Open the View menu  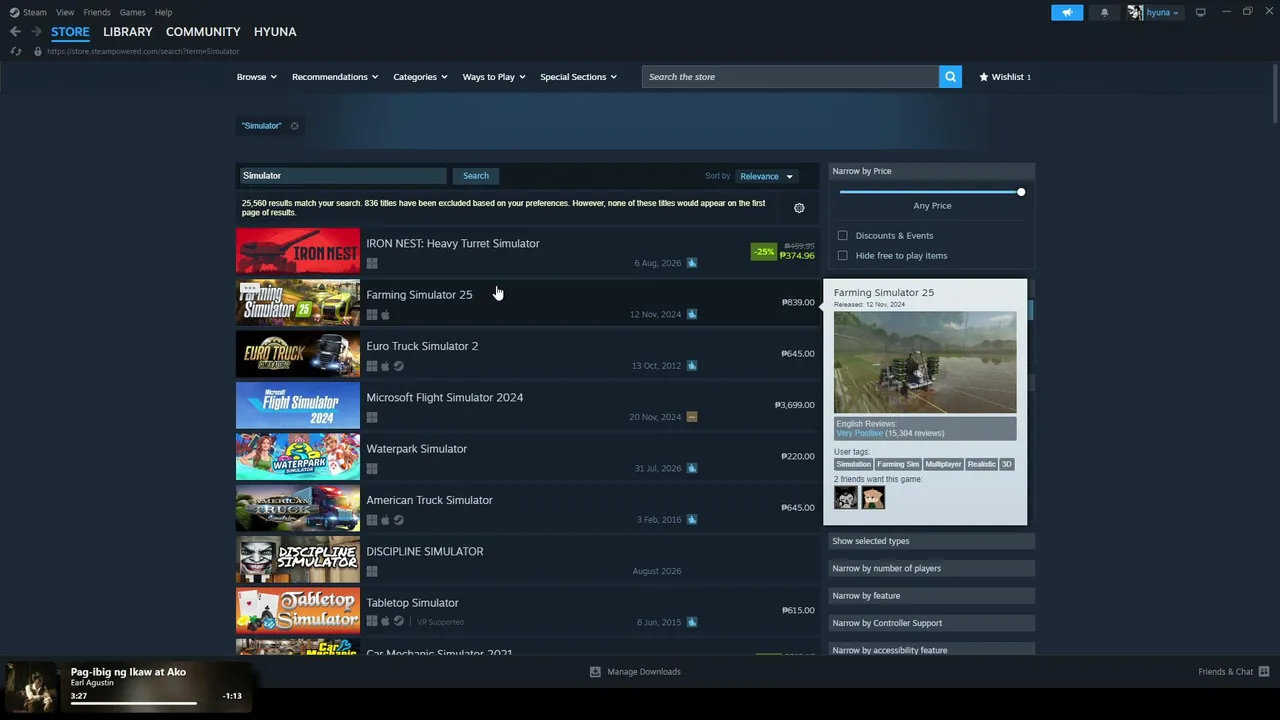click(x=65, y=12)
